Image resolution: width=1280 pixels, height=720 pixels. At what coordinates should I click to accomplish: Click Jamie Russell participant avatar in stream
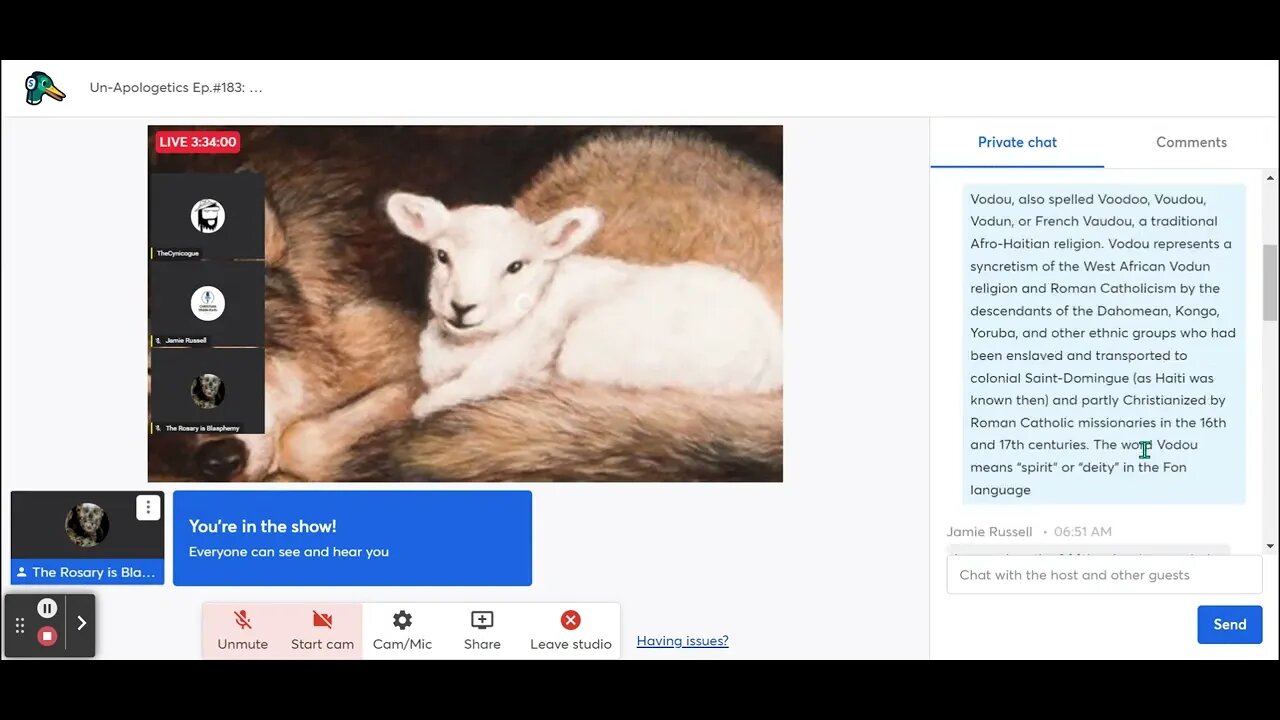click(x=208, y=303)
